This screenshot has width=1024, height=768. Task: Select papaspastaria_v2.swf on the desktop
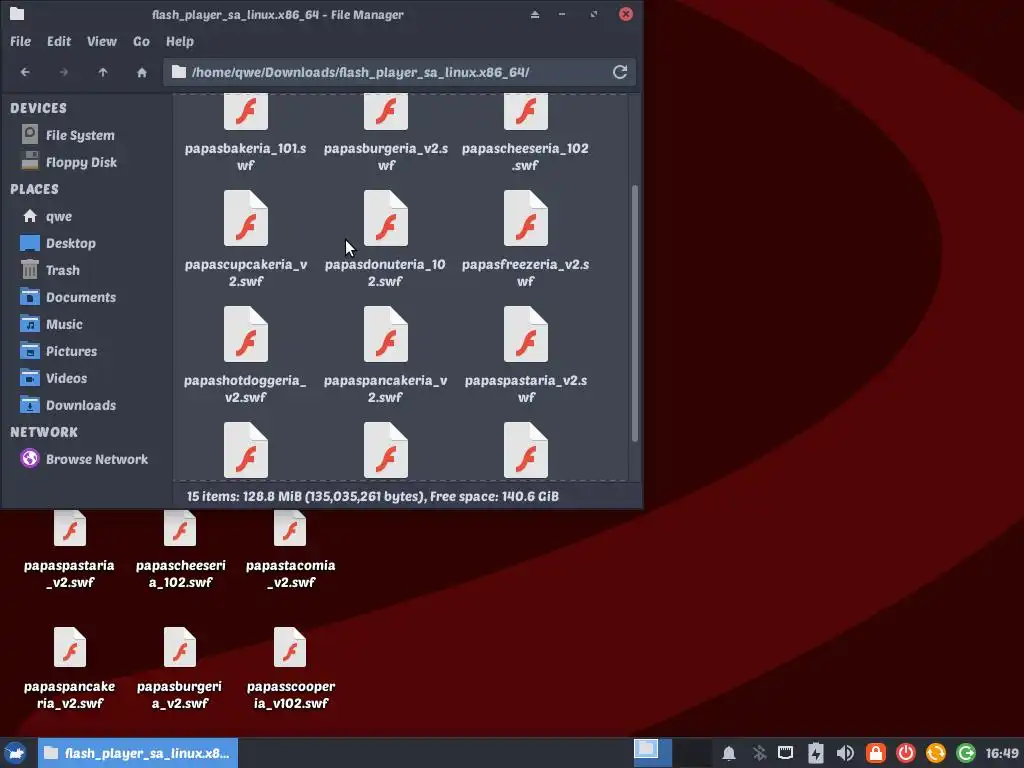[70, 528]
